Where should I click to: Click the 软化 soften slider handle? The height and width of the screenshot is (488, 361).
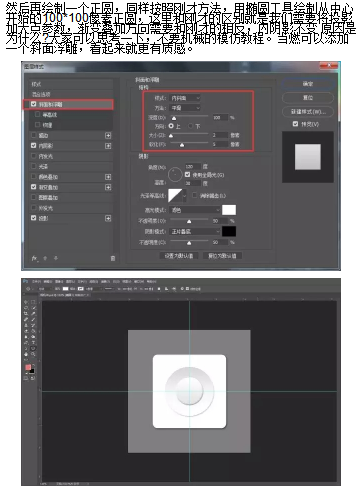182,145
